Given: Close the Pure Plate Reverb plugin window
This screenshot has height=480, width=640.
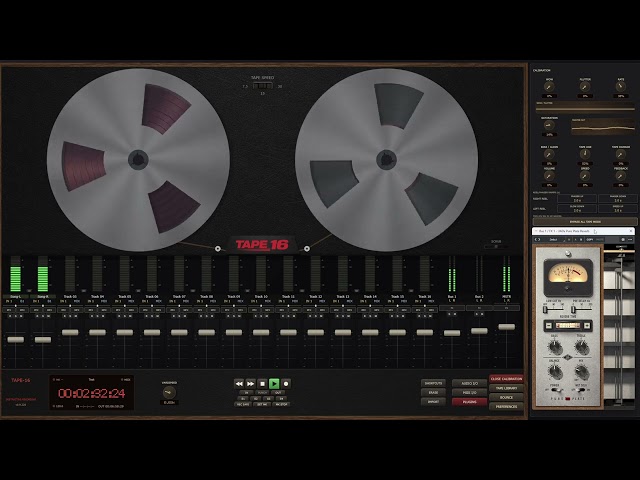Looking at the screenshot, I should pyautogui.click(x=631, y=231).
